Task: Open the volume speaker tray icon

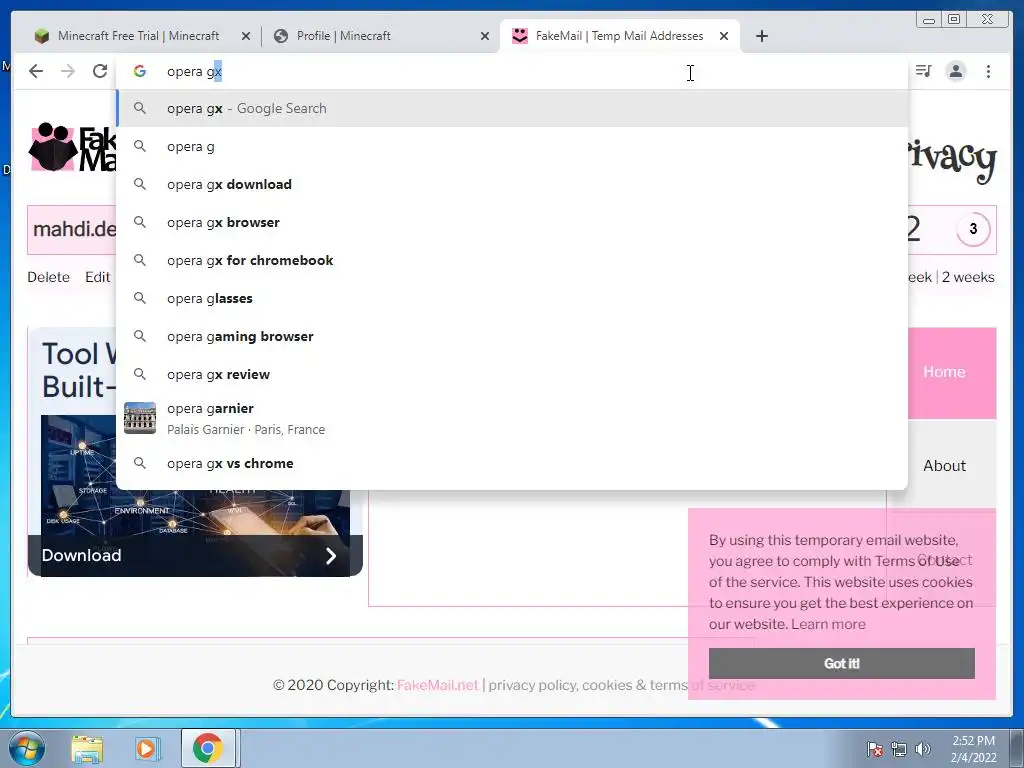Action: [923, 749]
